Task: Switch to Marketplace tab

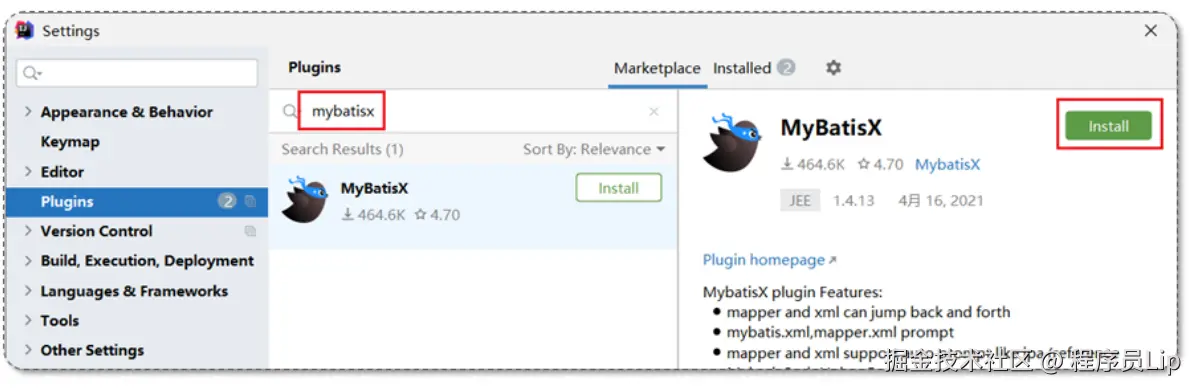Action: tap(657, 68)
